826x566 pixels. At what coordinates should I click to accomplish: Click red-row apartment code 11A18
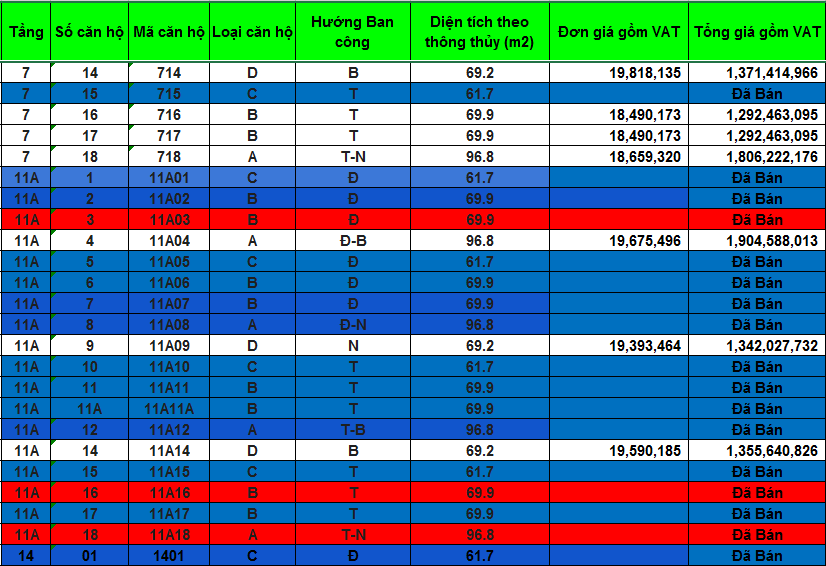tap(169, 534)
